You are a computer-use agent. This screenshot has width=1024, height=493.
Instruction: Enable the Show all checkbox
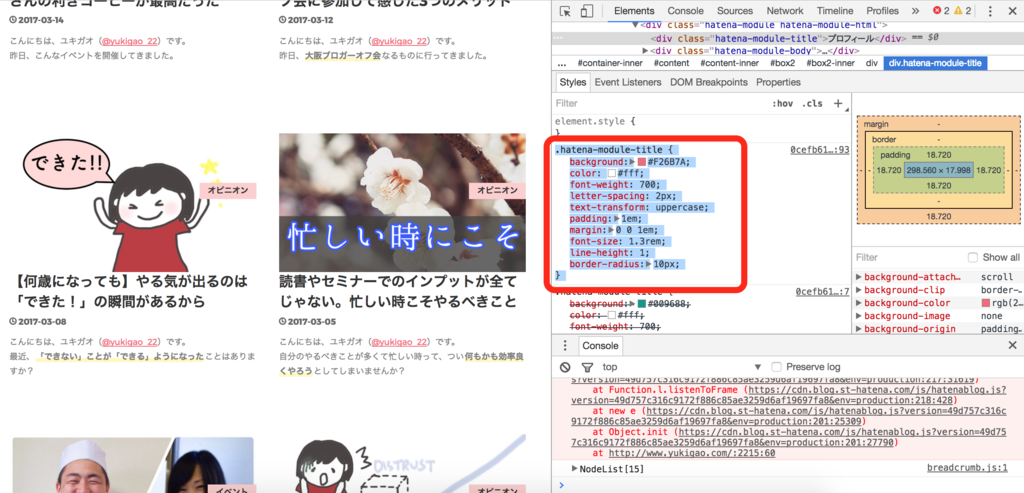coord(972,257)
